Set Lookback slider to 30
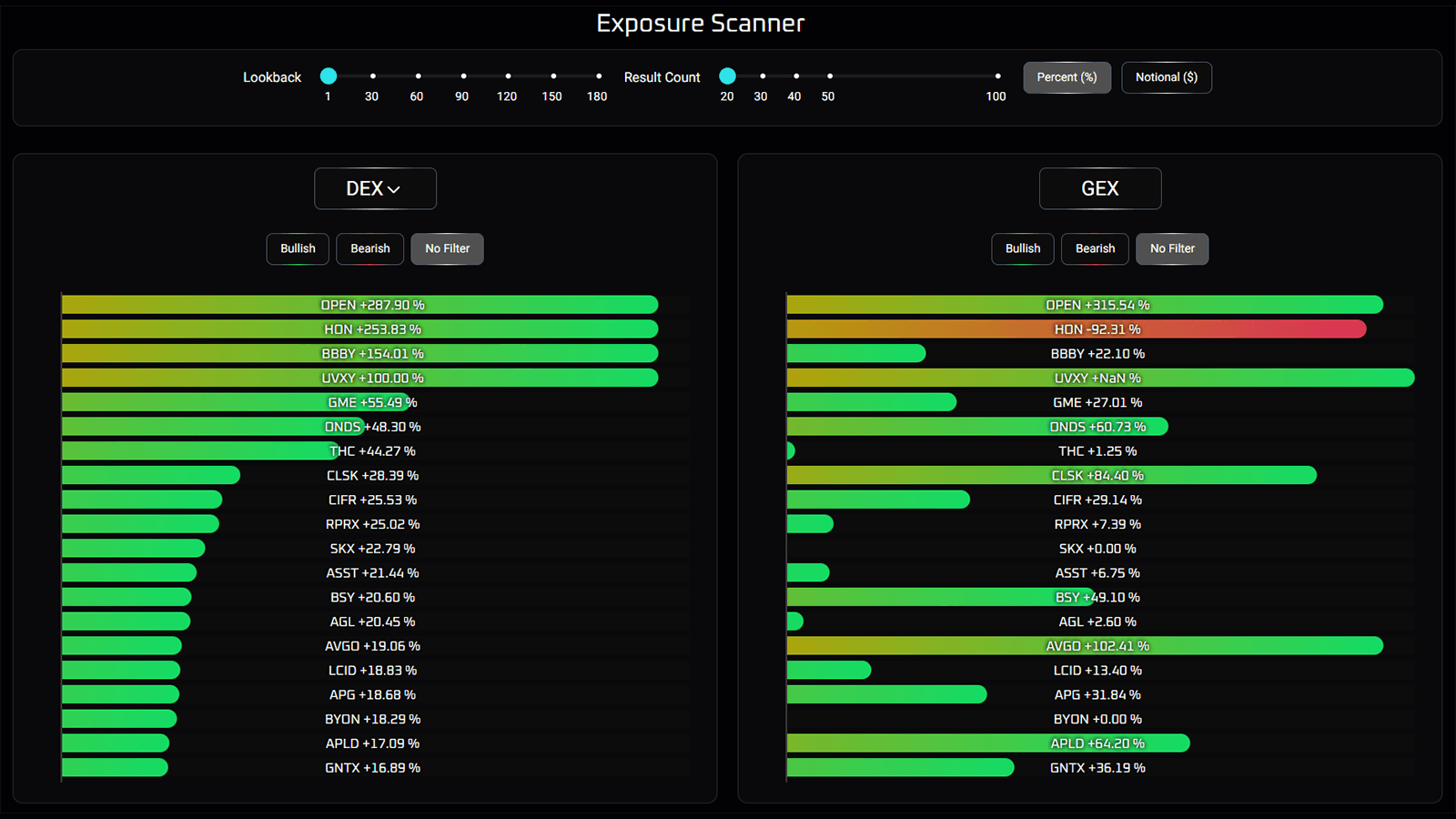1456x819 pixels. pyautogui.click(x=373, y=76)
